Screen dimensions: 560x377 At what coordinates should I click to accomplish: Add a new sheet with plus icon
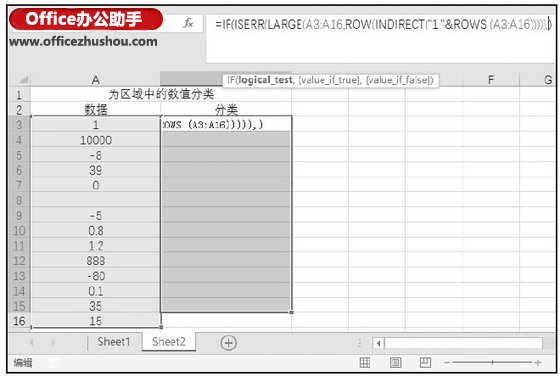[x=228, y=343]
